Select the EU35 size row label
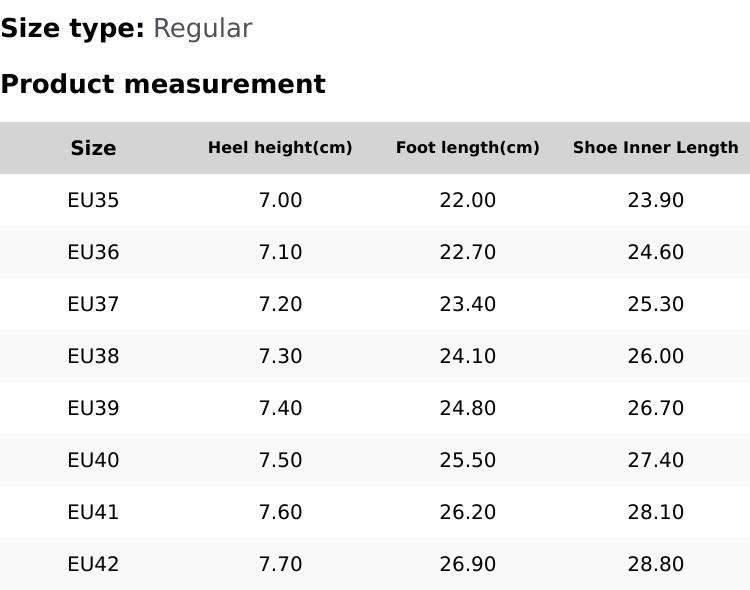This screenshot has width=750, height=590. pos(93,200)
